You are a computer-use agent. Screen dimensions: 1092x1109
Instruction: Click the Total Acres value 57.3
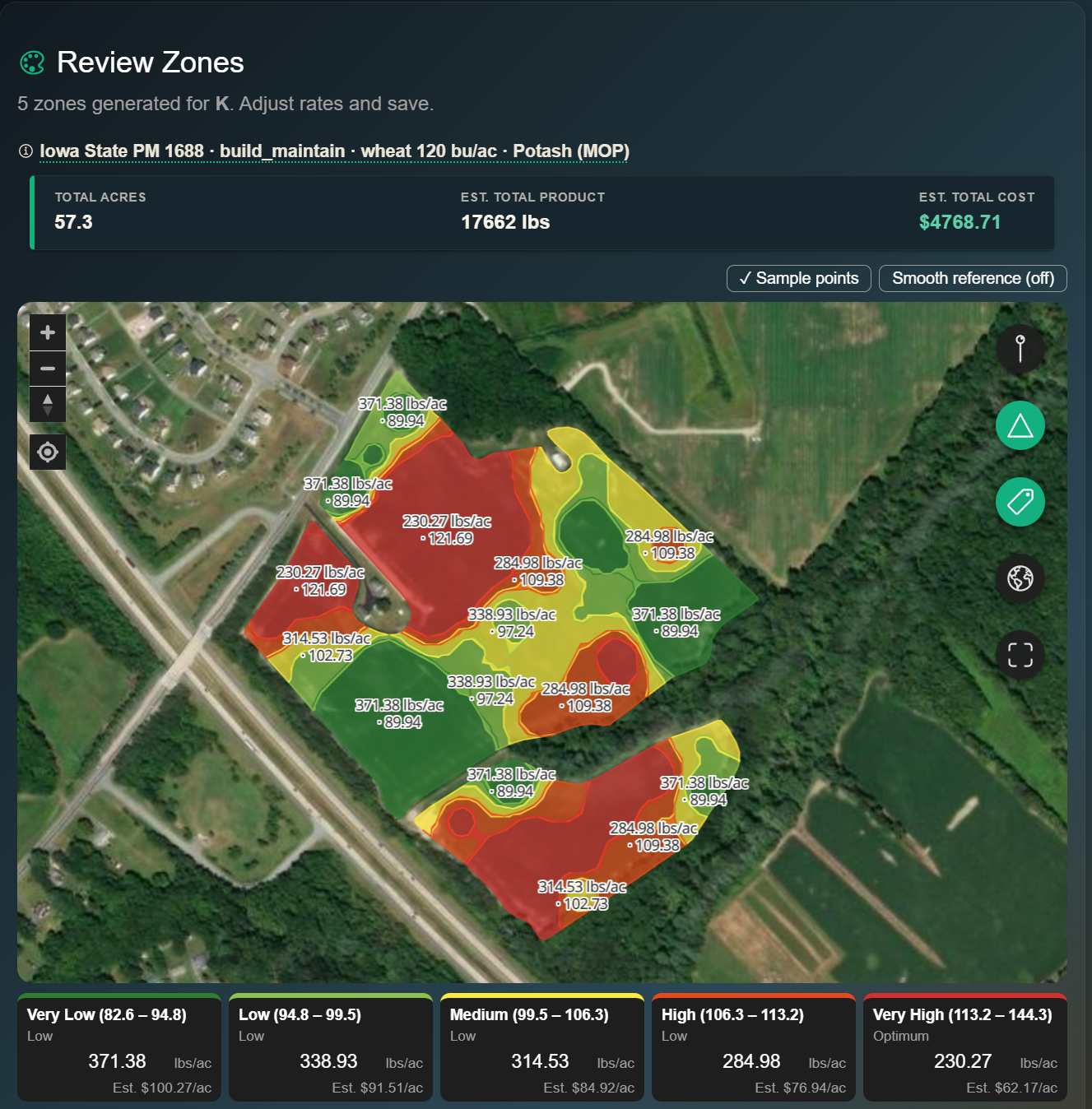tap(73, 222)
